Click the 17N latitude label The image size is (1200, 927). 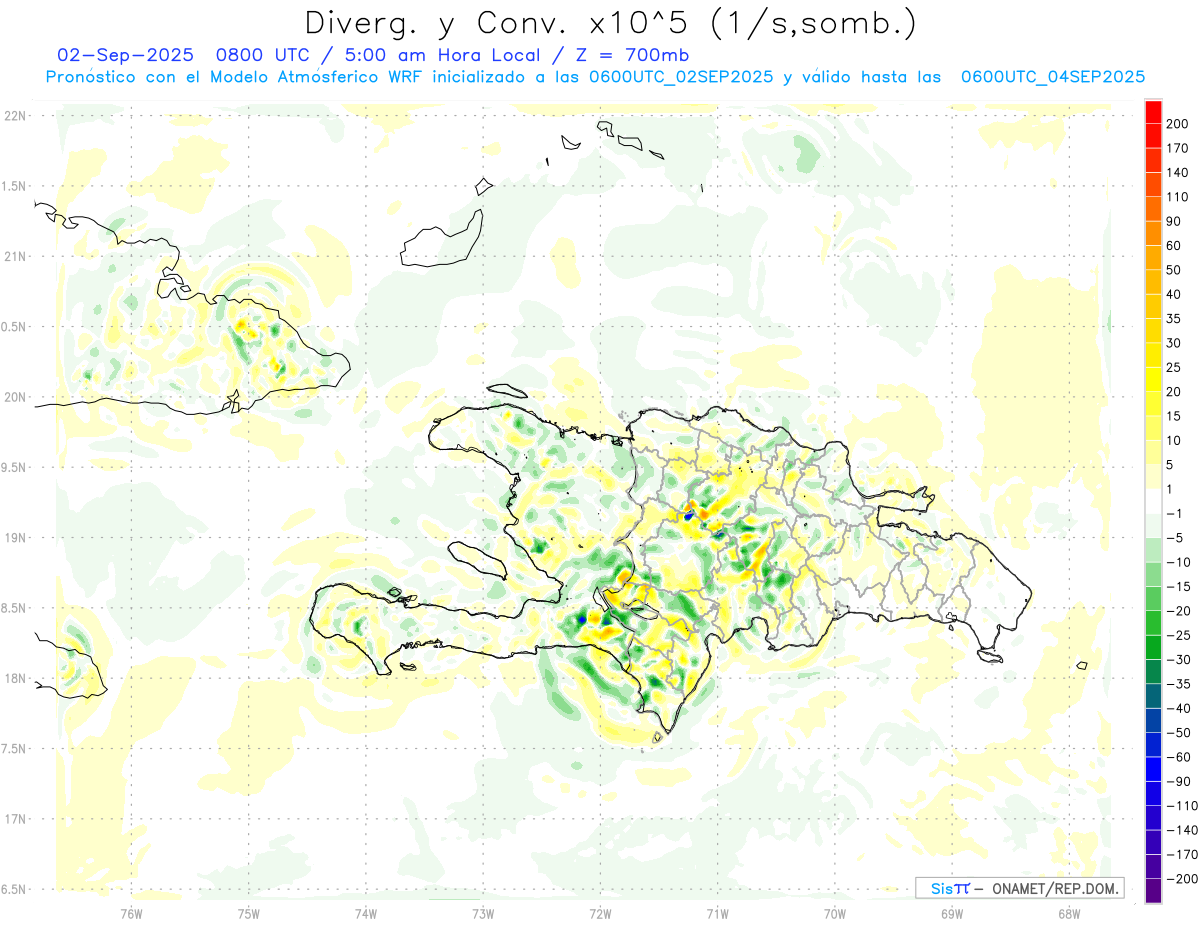15,819
